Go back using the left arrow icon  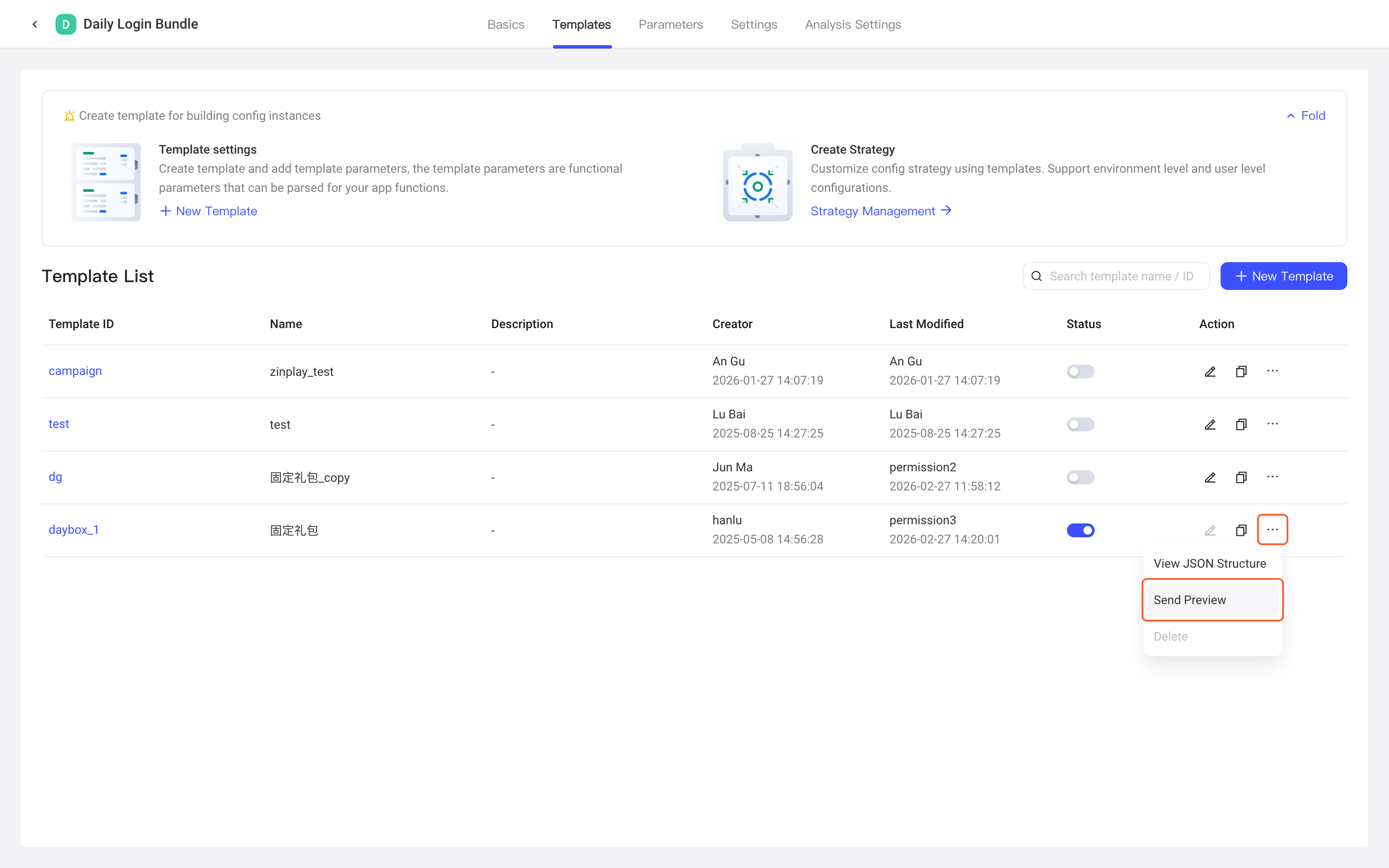coord(35,24)
